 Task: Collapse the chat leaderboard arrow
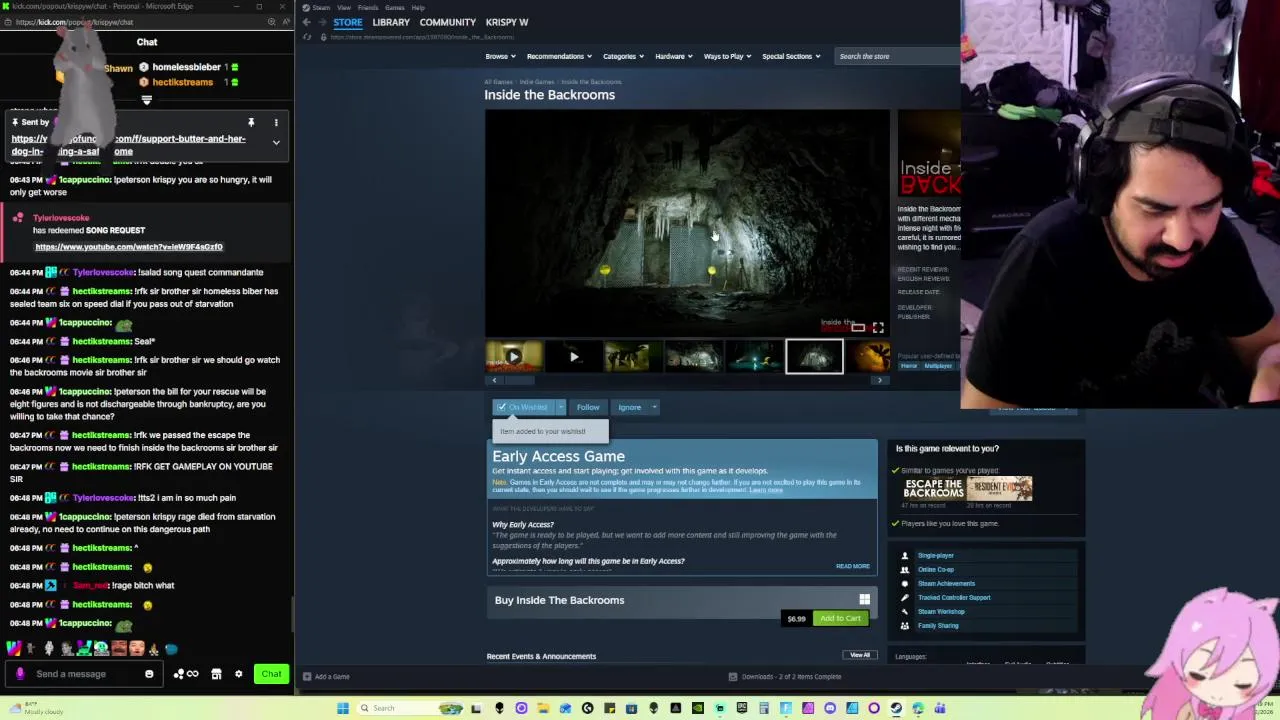(x=147, y=100)
